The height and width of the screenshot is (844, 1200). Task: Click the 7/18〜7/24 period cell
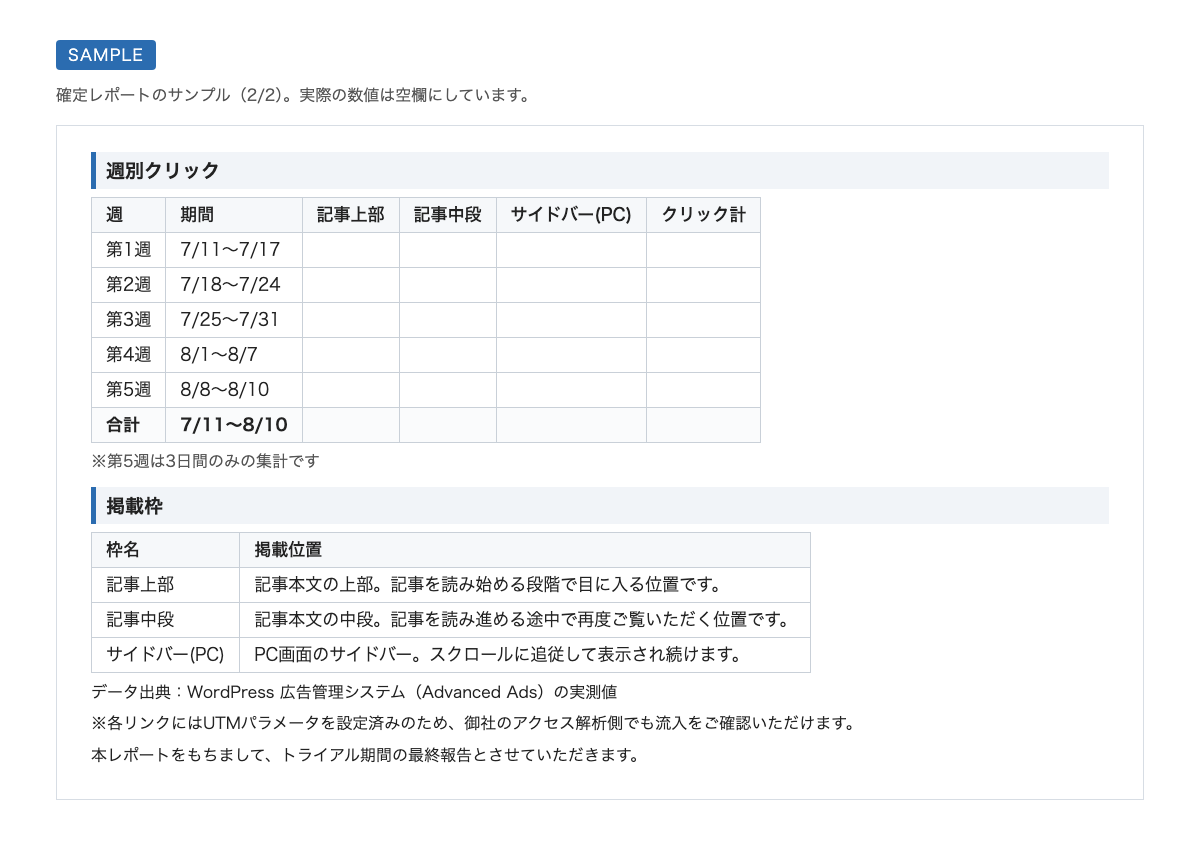pyautogui.click(x=234, y=285)
